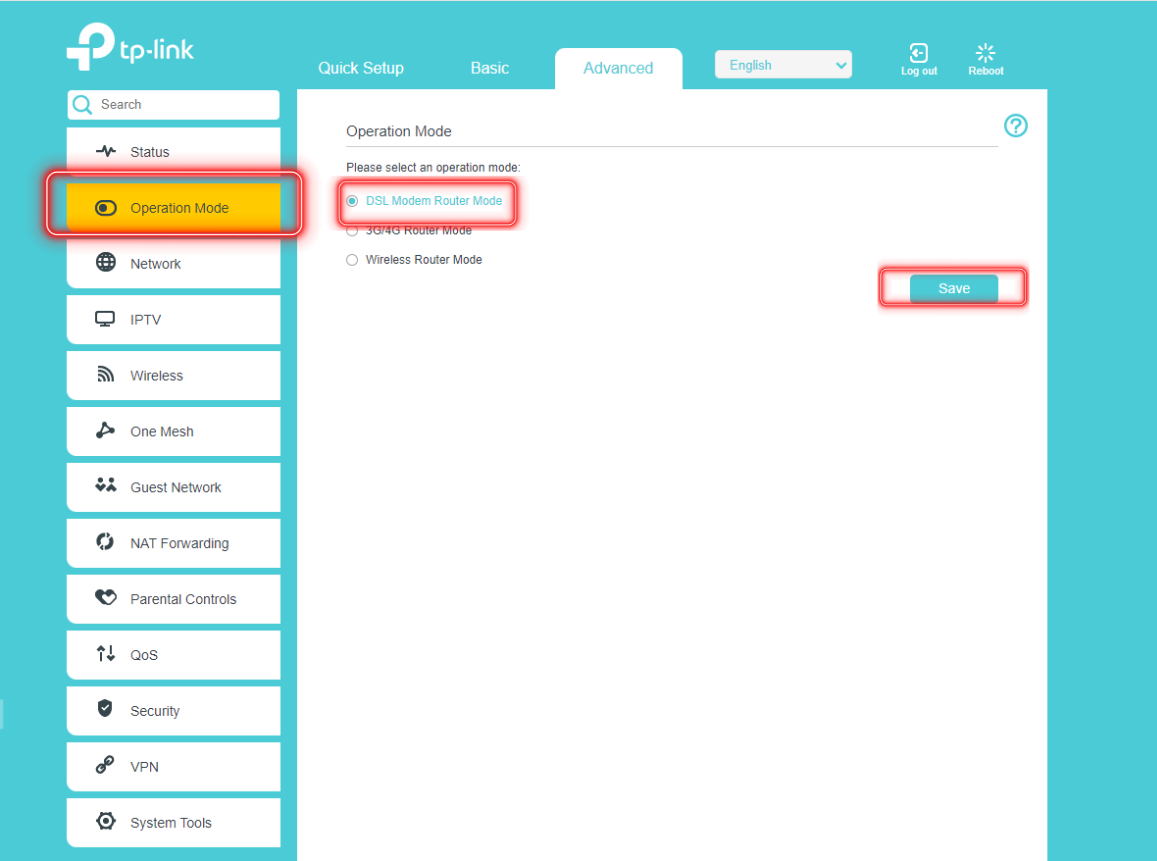Viewport: 1157px width, 861px height.
Task: Click the Network globe icon
Action: tap(106, 263)
